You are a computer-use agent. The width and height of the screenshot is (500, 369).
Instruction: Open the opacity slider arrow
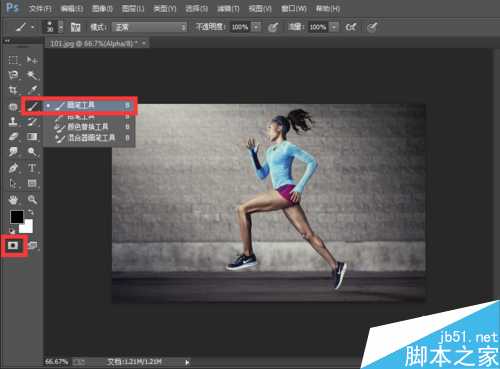coord(256,27)
